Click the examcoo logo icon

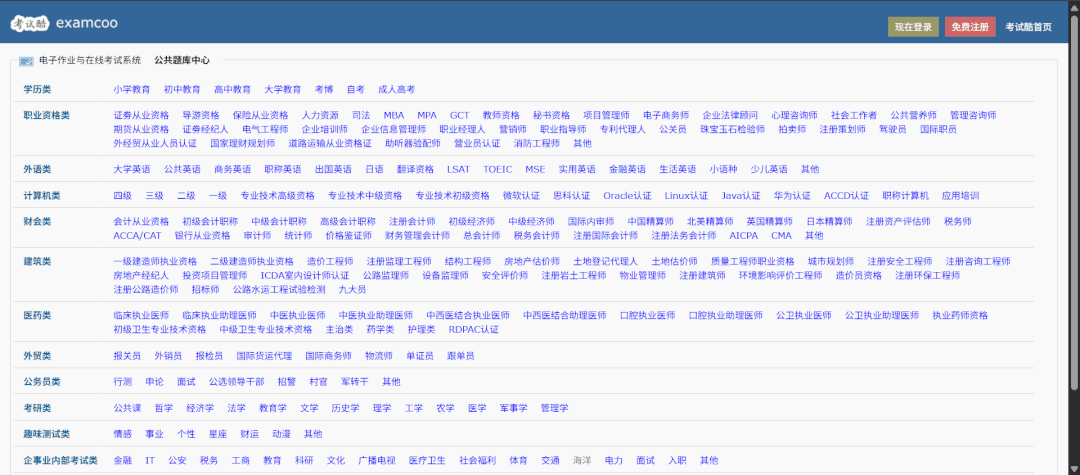click(x=29, y=23)
